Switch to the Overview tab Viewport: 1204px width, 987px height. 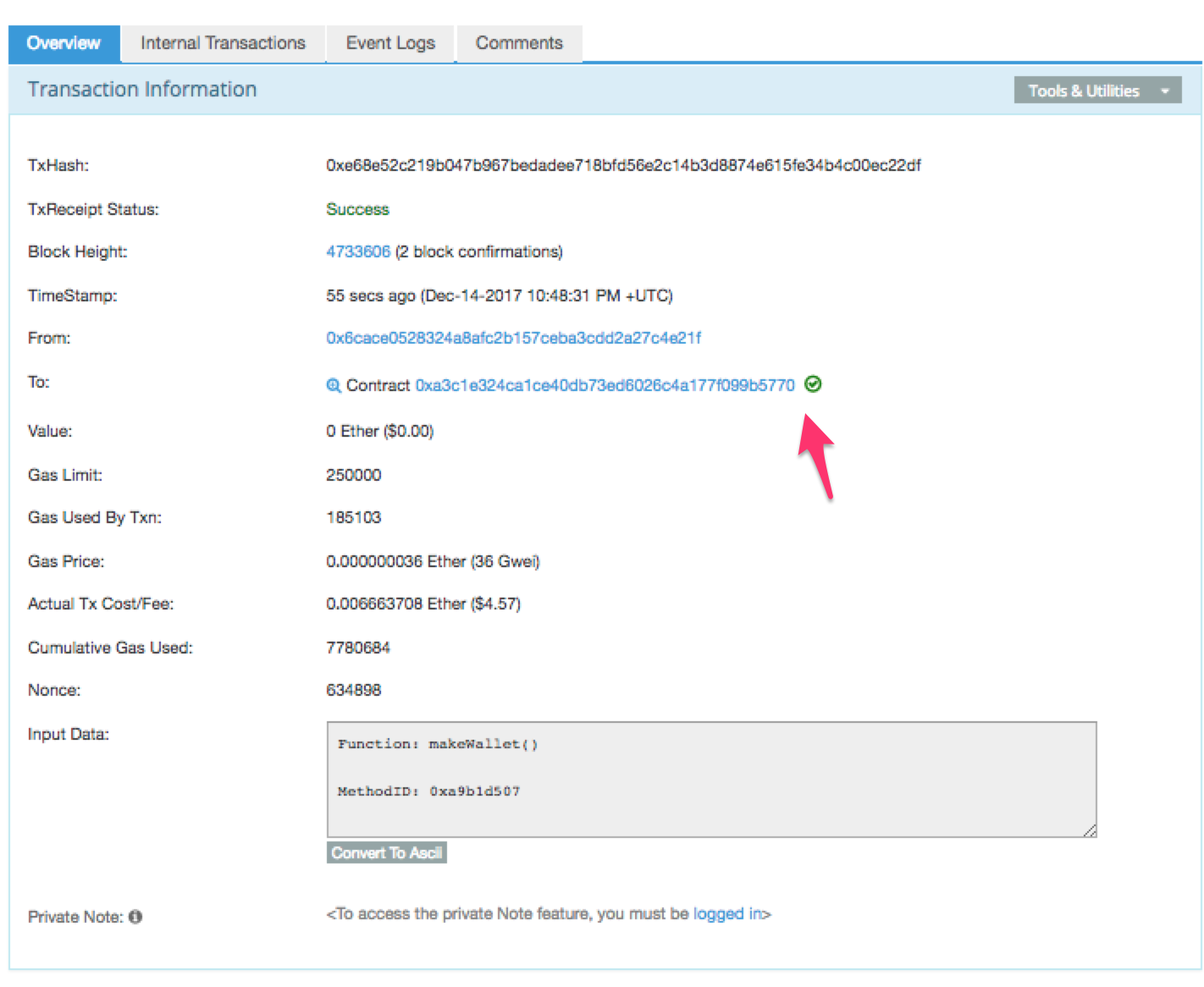tap(64, 43)
